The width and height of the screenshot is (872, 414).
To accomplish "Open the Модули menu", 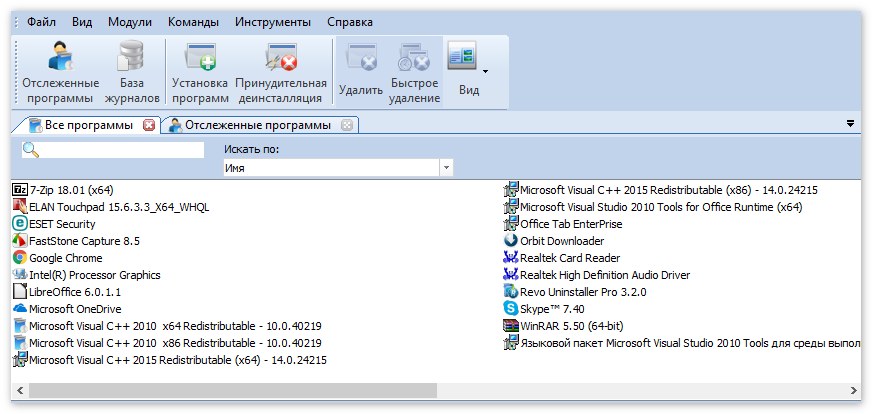I will pyautogui.click(x=130, y=23).
